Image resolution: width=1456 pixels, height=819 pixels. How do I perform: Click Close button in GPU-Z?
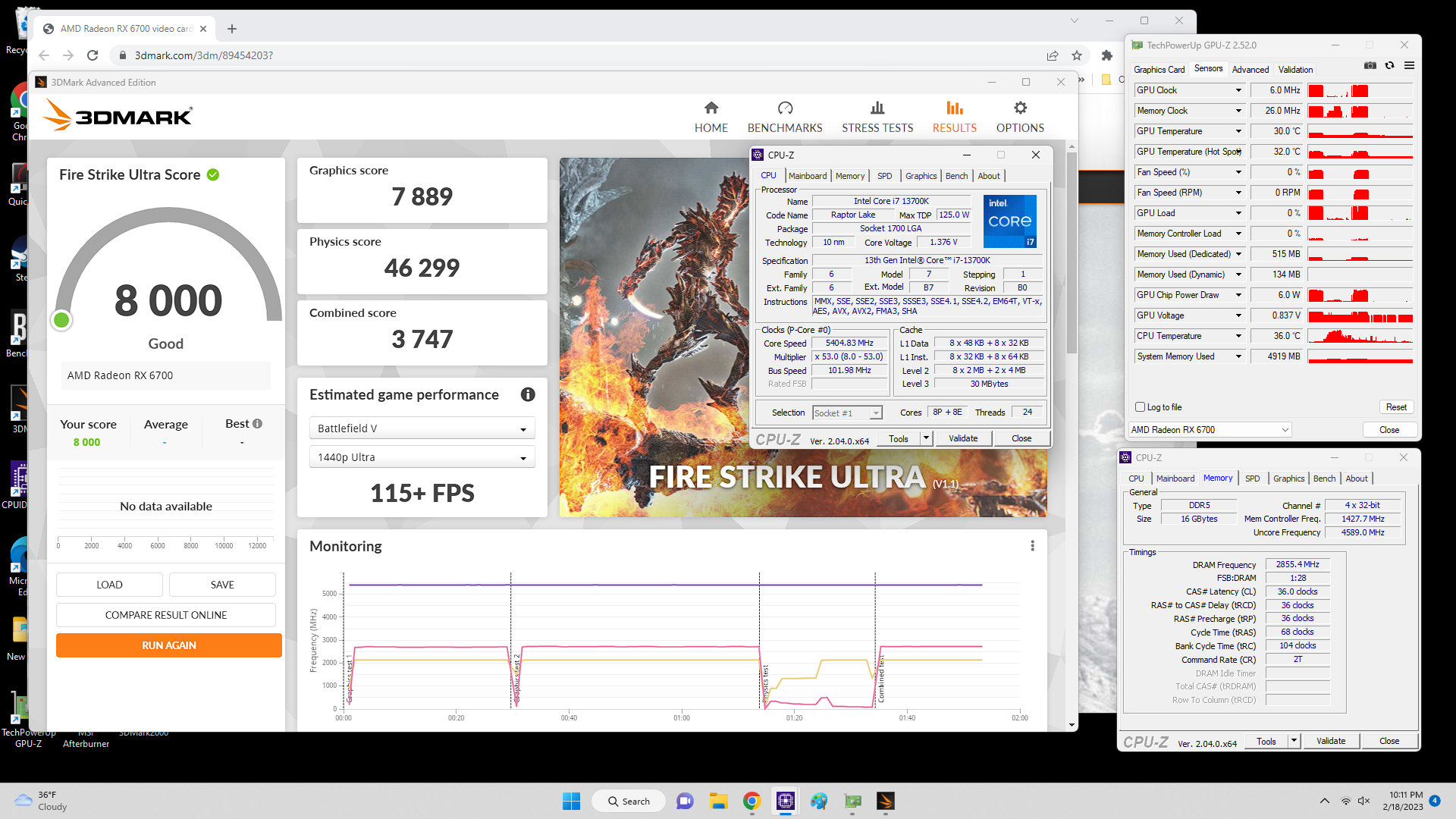click(x=1389, y=430)
